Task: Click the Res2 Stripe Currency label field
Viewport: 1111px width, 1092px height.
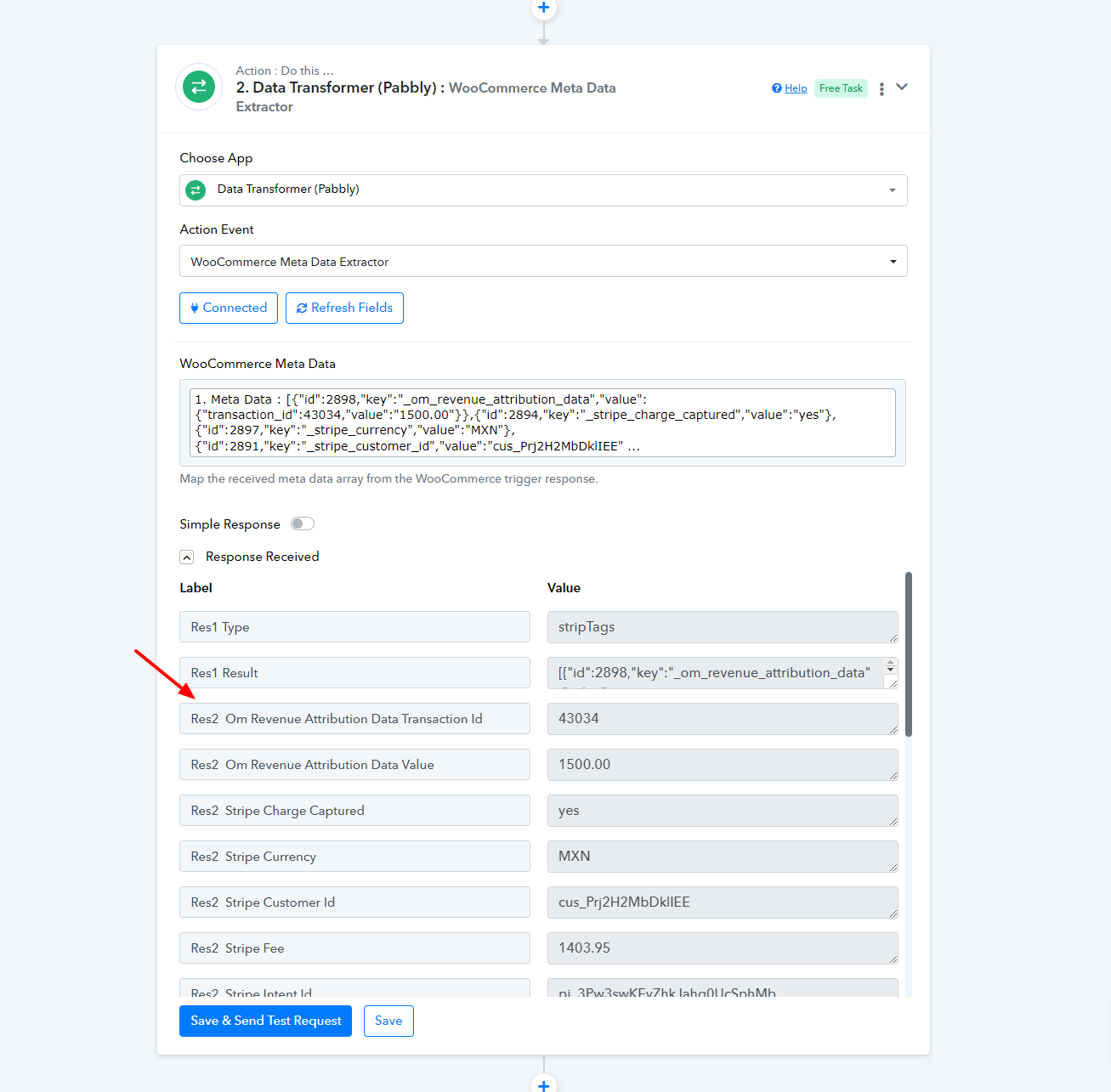Action: click(x=354, y=857)
